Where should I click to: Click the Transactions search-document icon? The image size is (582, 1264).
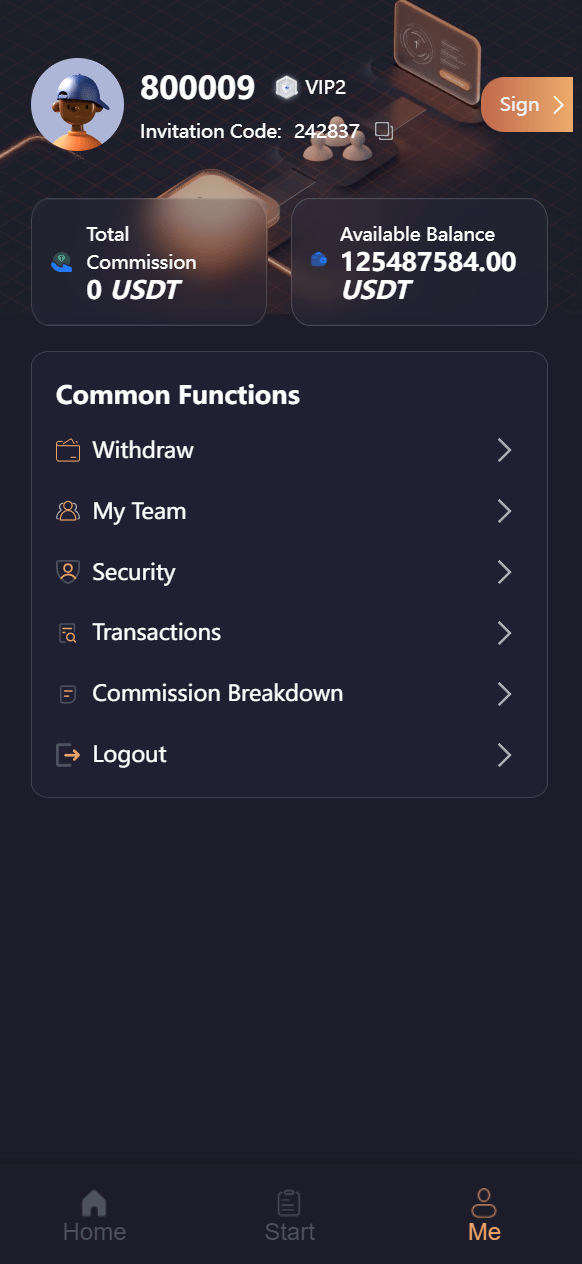click(68, 633)
